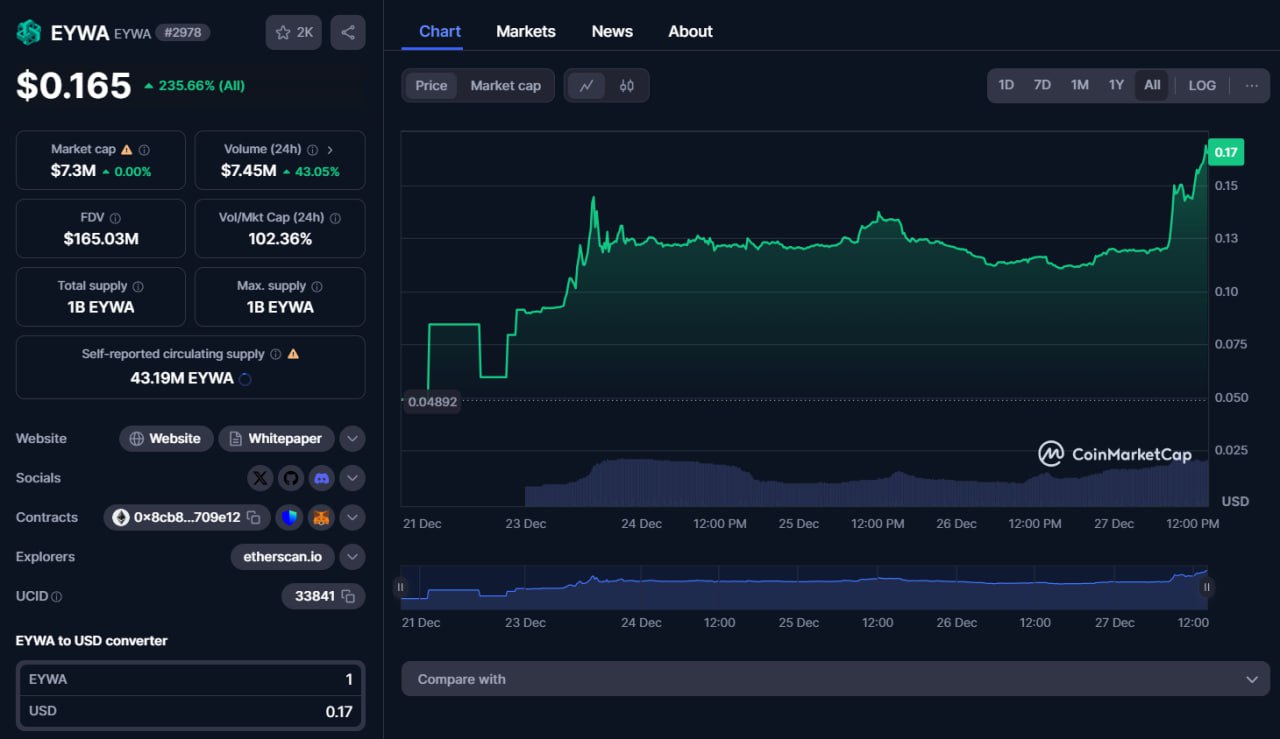
Task: Click the EYWA amount input field
Action: [190, 679]
